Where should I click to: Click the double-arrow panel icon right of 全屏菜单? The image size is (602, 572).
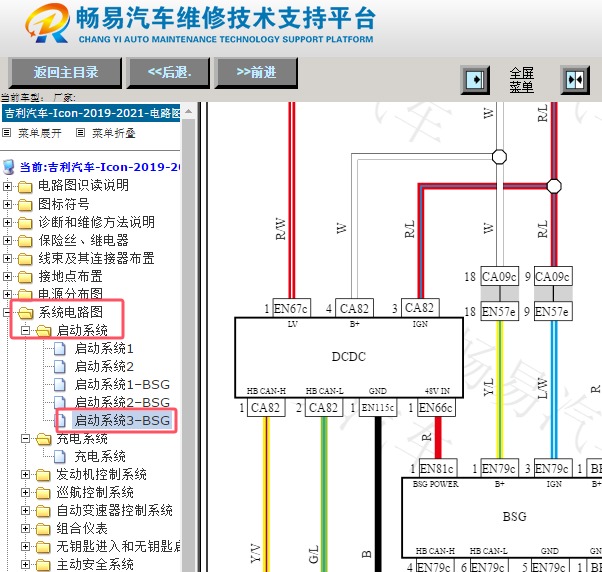[x=575, y=80]
